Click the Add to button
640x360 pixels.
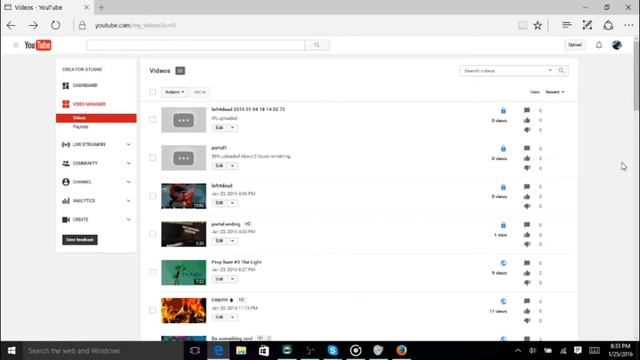click(x=200, y=92)
